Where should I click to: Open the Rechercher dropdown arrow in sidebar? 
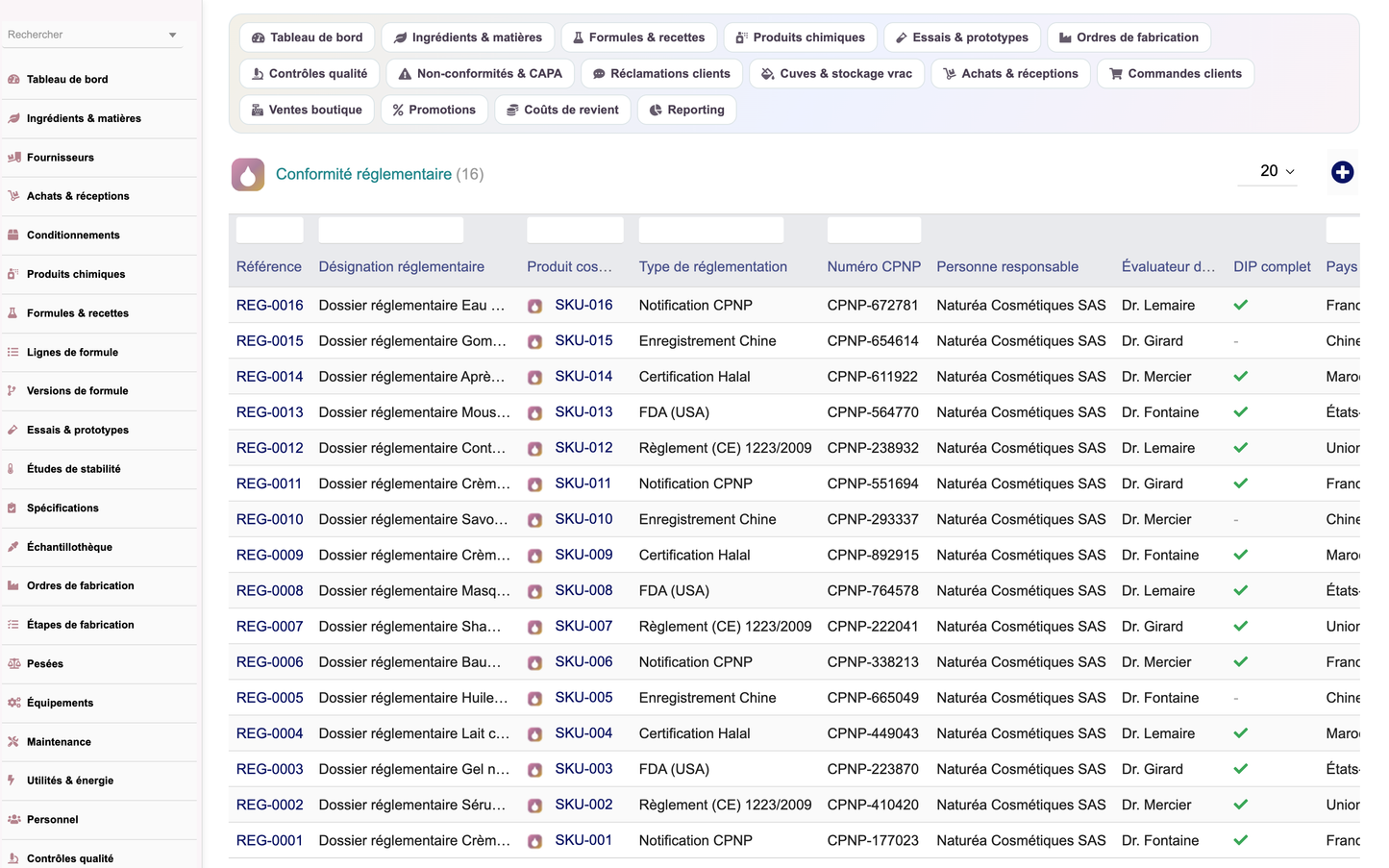pyautogui.click(x=173, y=36)
